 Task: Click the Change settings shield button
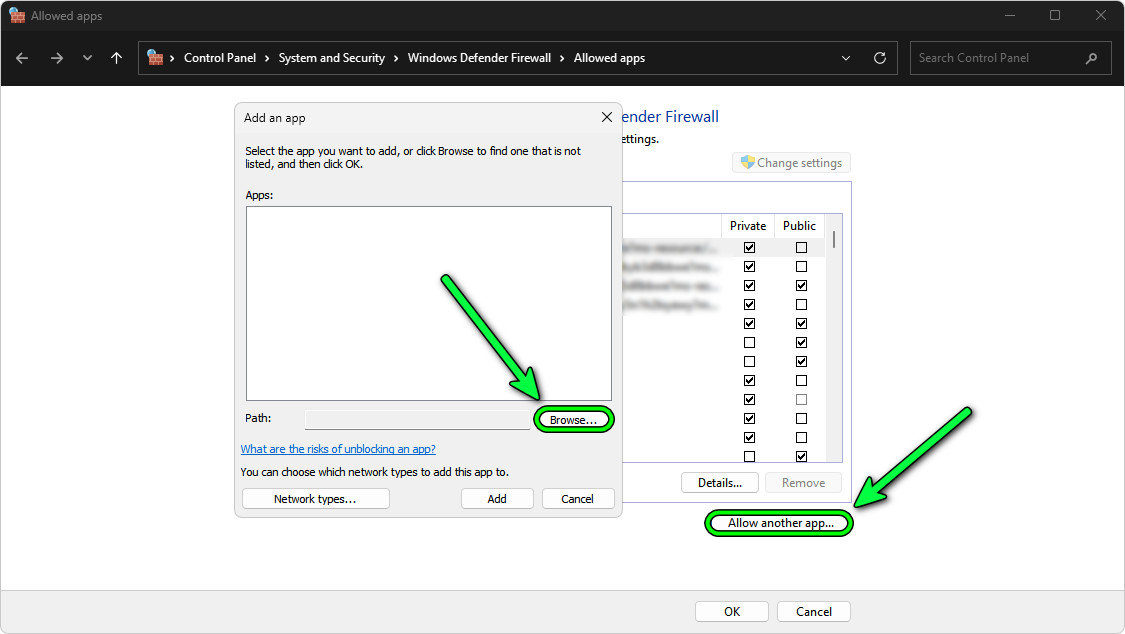pos(791,163)
